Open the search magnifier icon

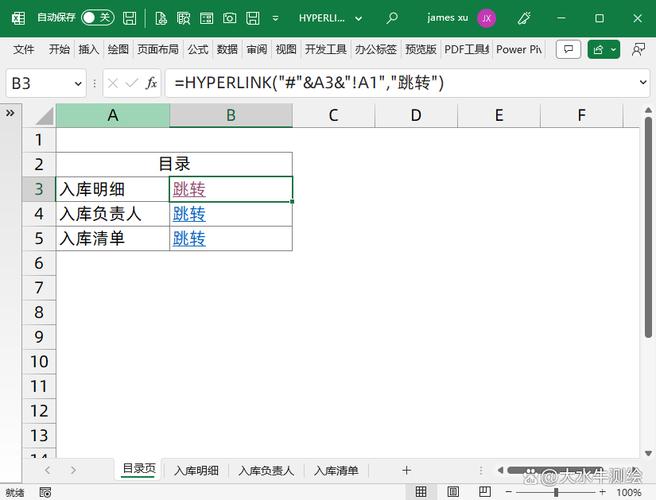(392, 18)
